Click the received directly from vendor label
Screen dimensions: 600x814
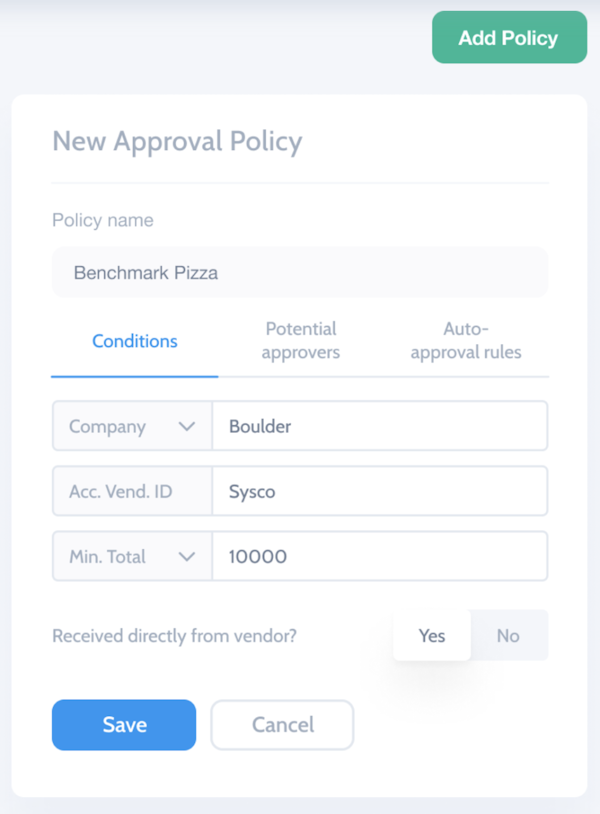(x=174, y=635)
